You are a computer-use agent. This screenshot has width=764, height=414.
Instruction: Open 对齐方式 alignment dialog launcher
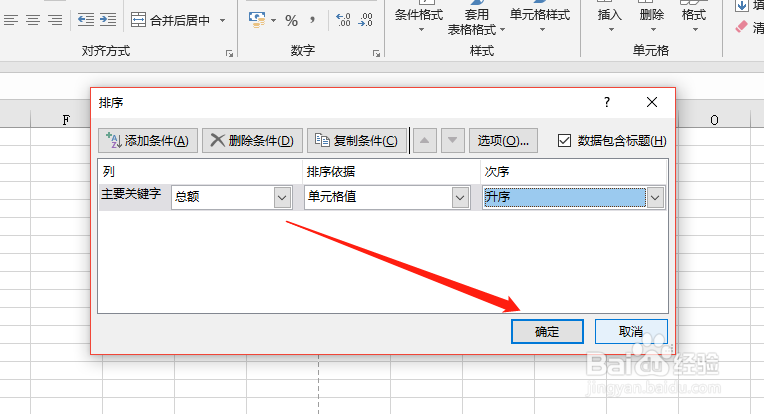(229, 54)
